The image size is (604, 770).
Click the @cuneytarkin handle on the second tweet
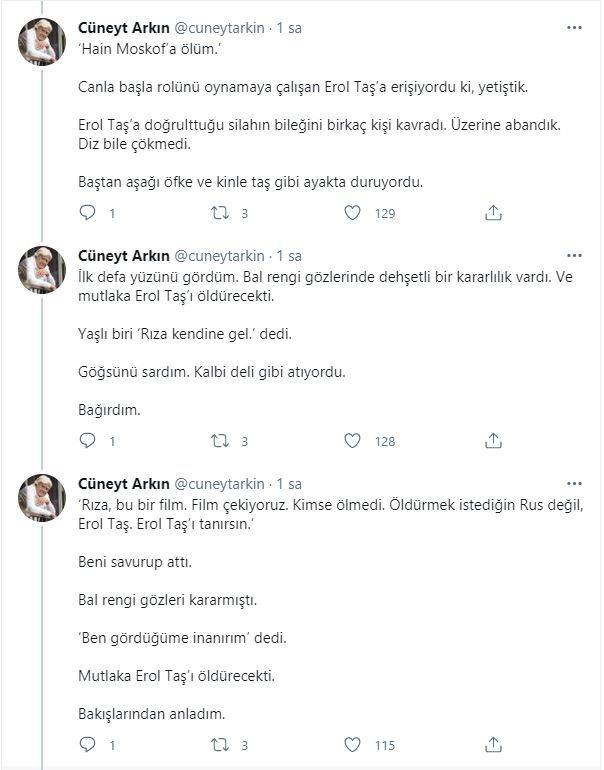point(220,256)
